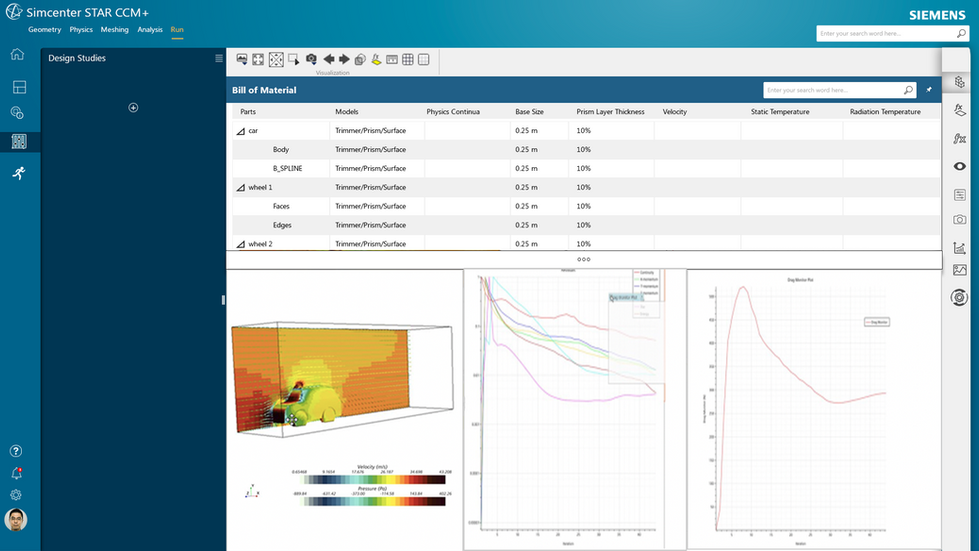Screen dimensions: 979x551
Task: Click the pan/move view toolbar icon
Action: [x=258, y=60]
